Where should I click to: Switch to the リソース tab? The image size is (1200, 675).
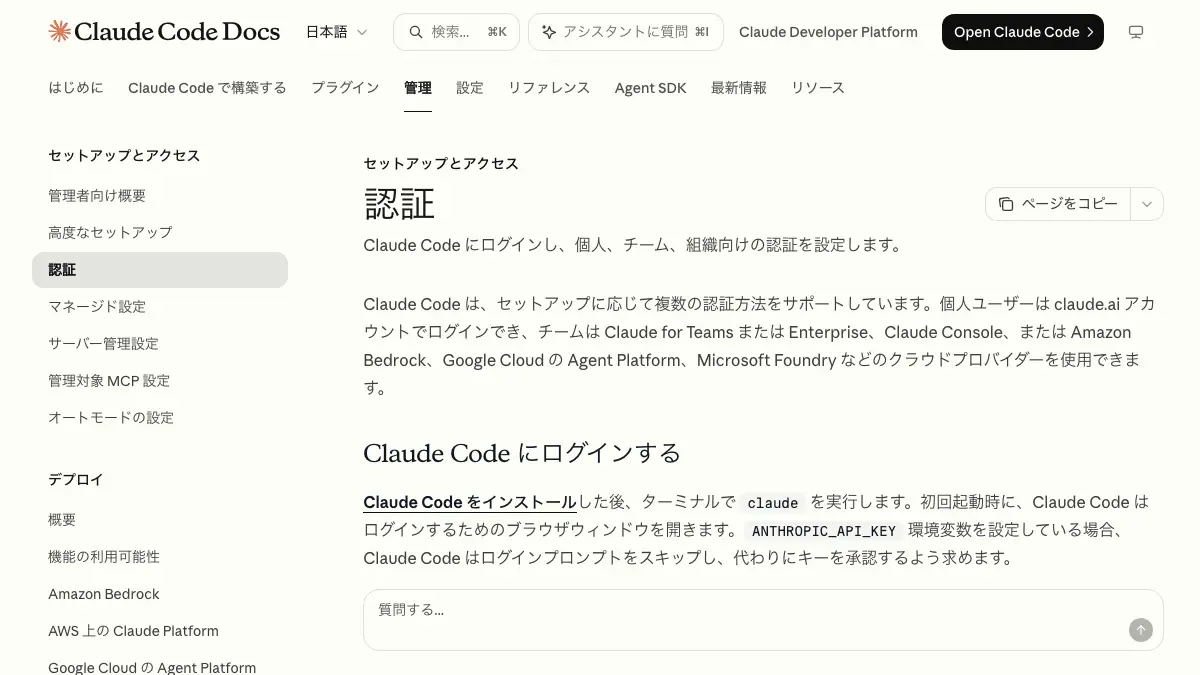[x=818, y=88]
